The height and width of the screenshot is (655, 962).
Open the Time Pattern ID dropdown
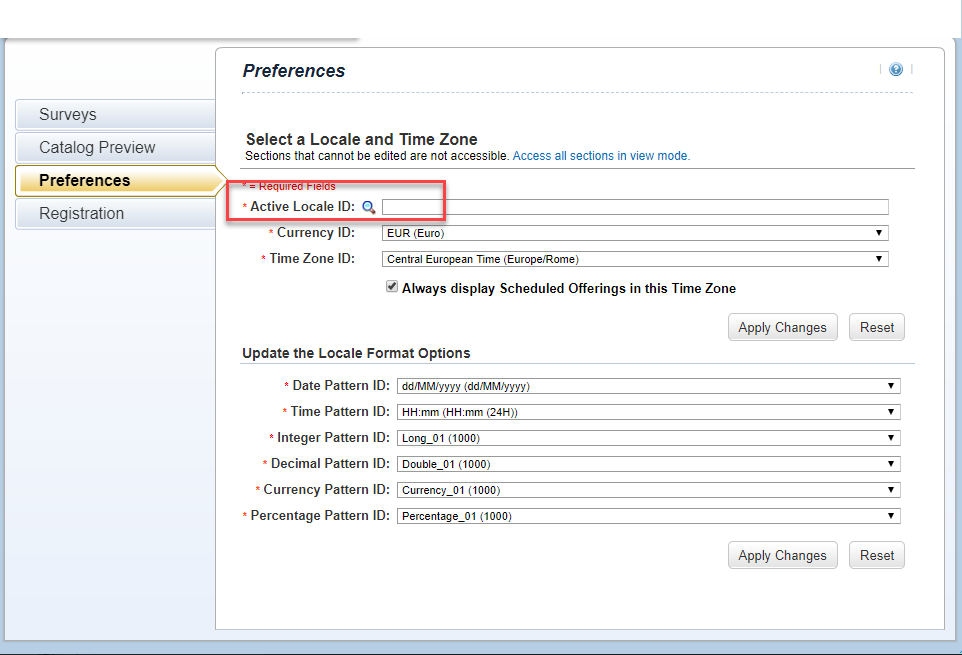click(648, 412)
